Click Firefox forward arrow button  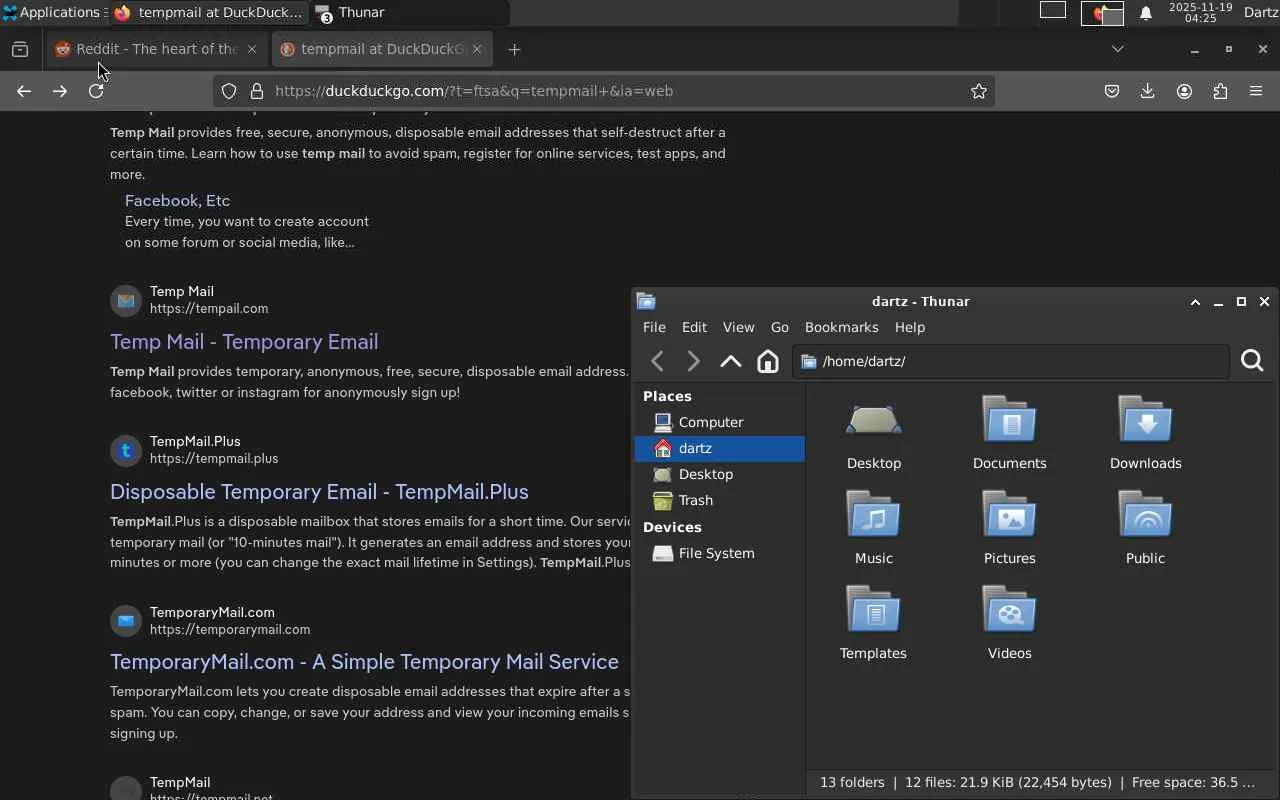60,91
